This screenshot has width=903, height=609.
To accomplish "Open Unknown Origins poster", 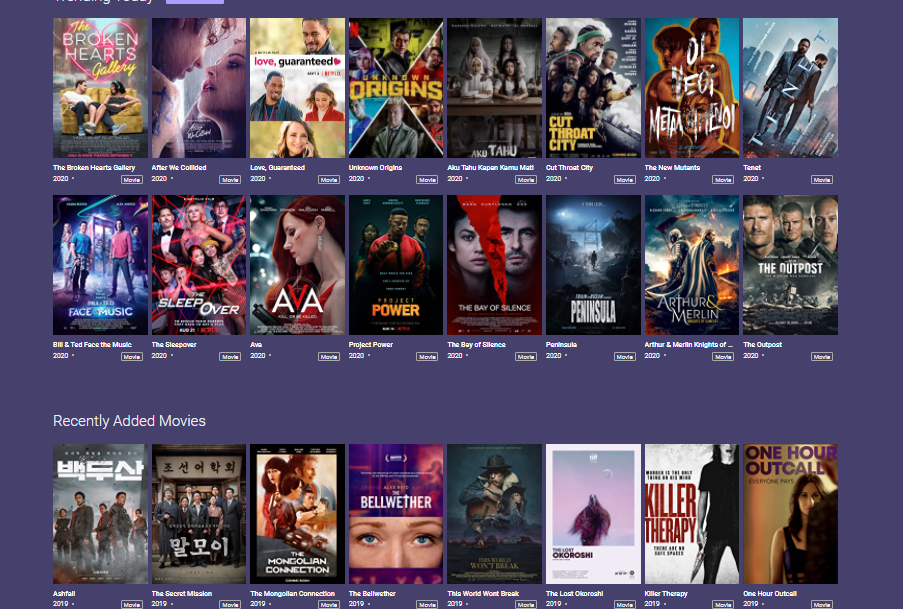I will [396, 88].
